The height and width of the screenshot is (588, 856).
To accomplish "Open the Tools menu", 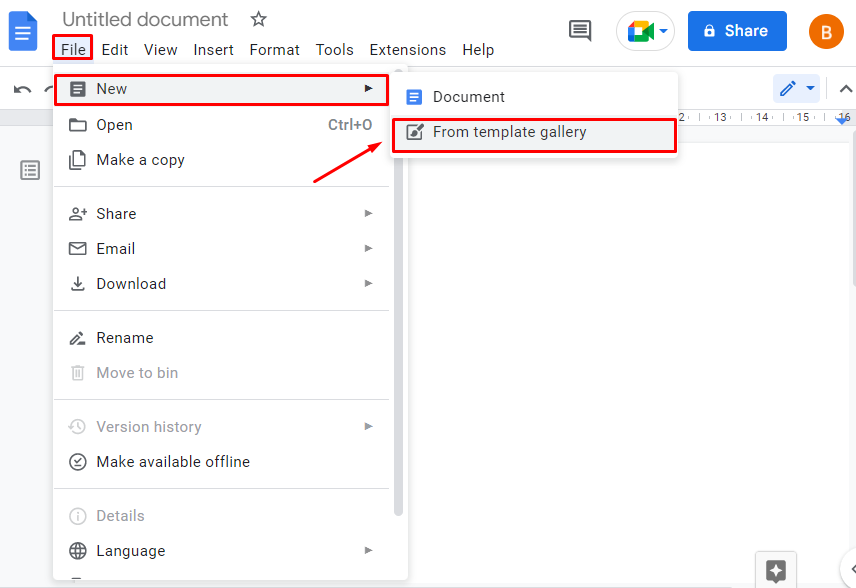I will (x=335, y=50).
